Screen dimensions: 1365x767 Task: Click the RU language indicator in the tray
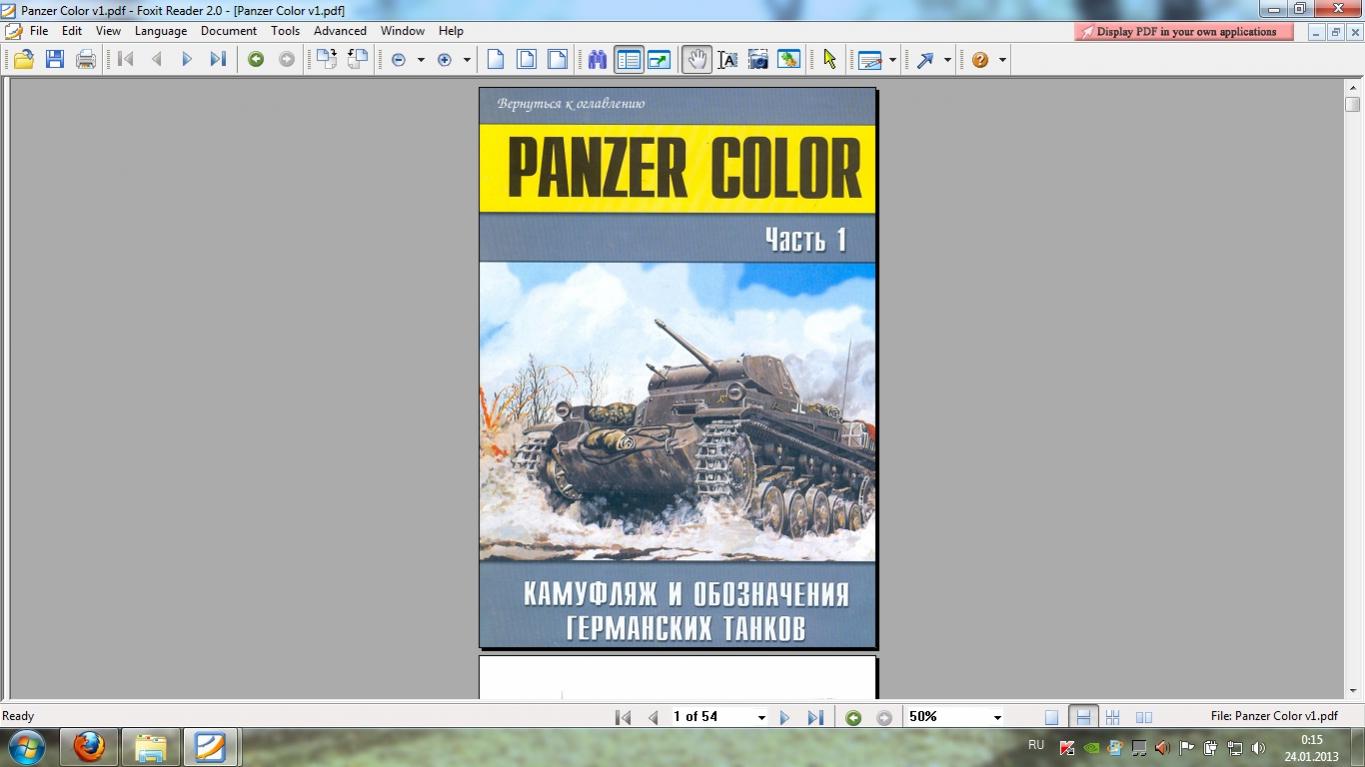point(1036,746)
